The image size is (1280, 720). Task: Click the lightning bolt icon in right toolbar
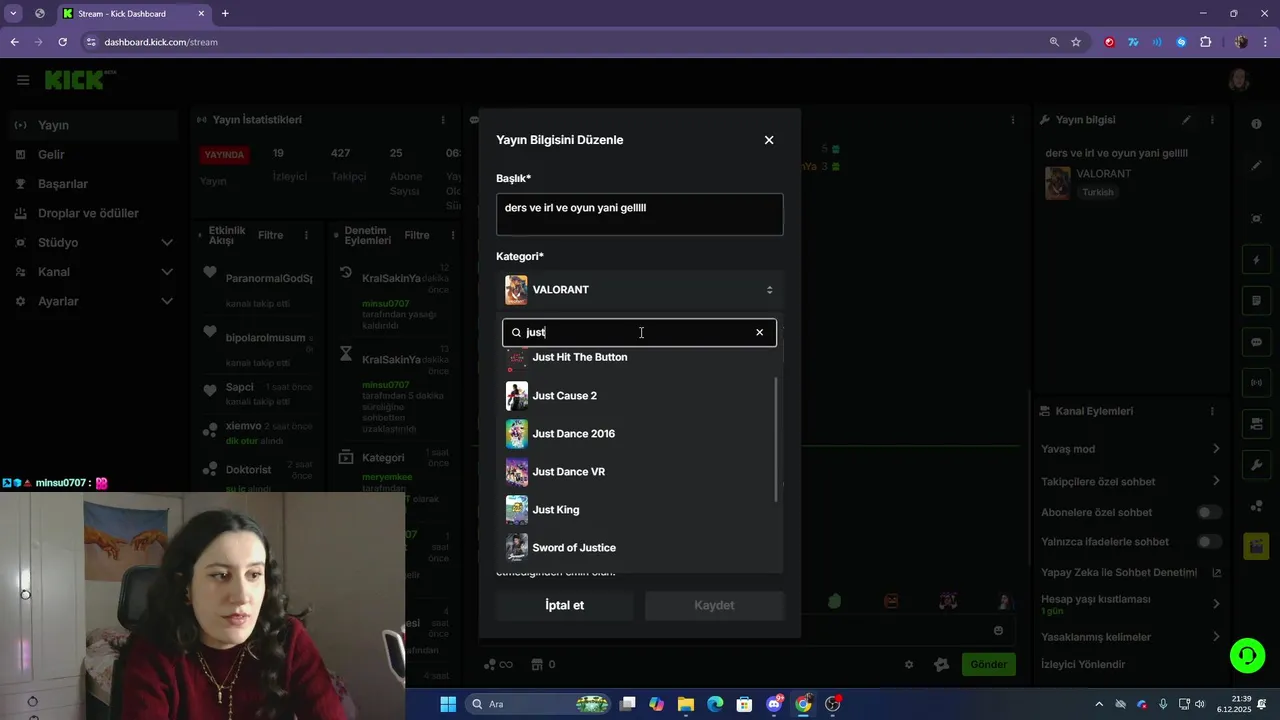pos(1257,260)
